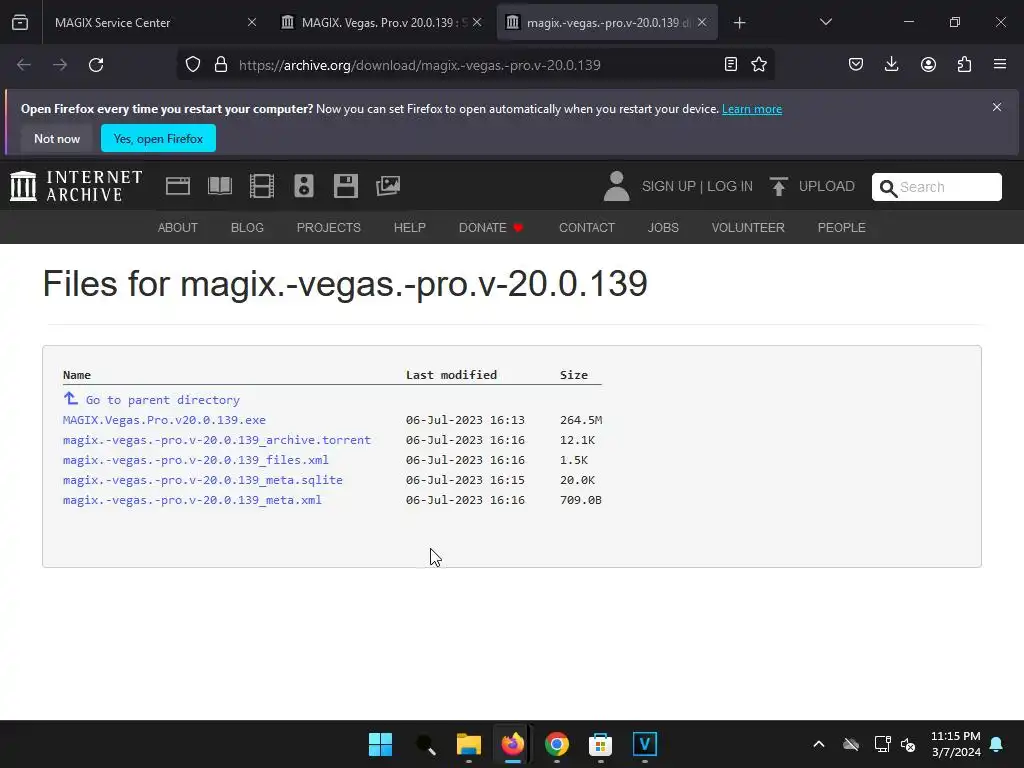Click the SIGN UP link
Screen dimensions: 1024x768
669,186
